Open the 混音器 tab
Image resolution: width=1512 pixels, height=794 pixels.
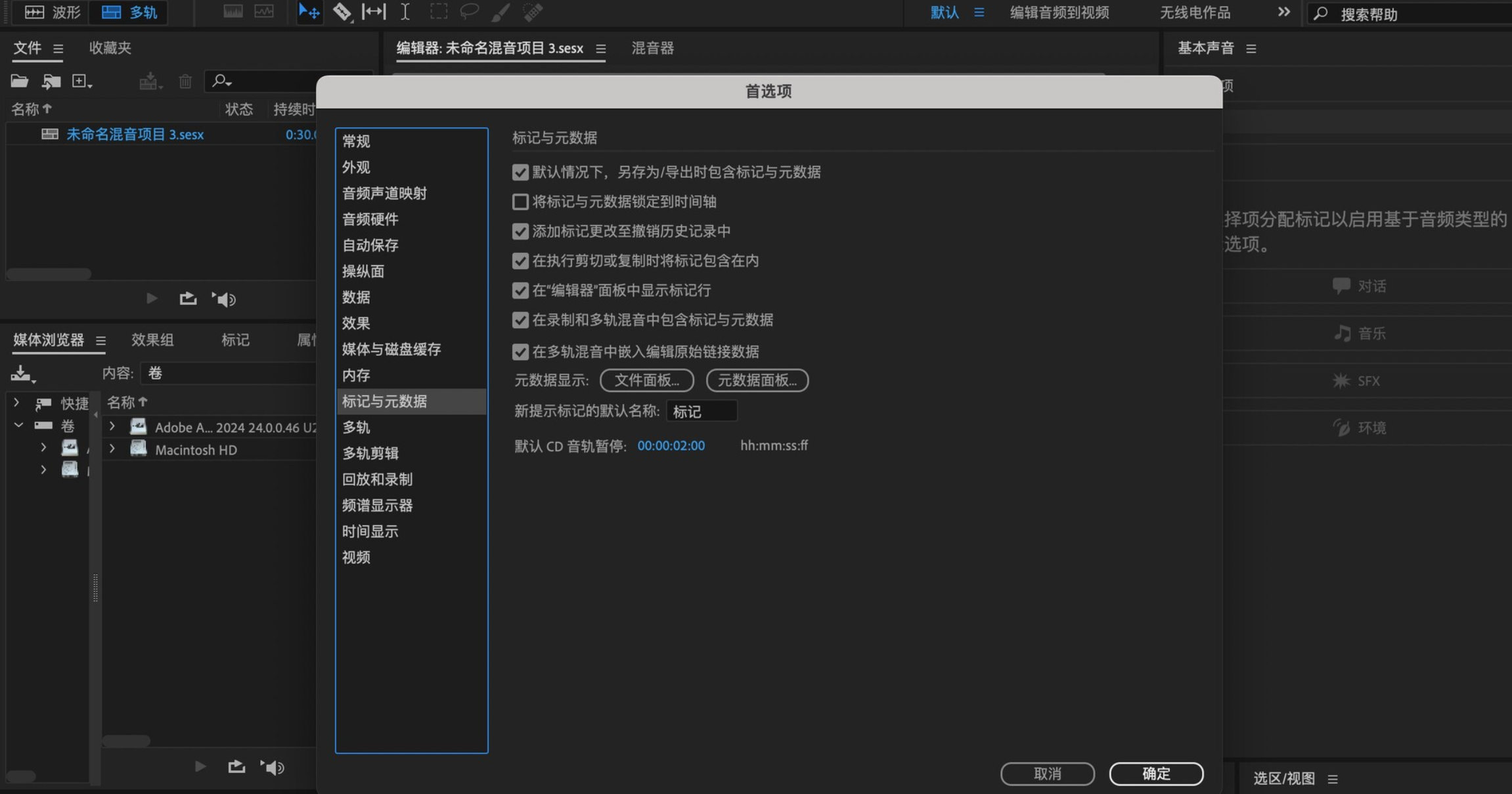[x=652, y=48]
